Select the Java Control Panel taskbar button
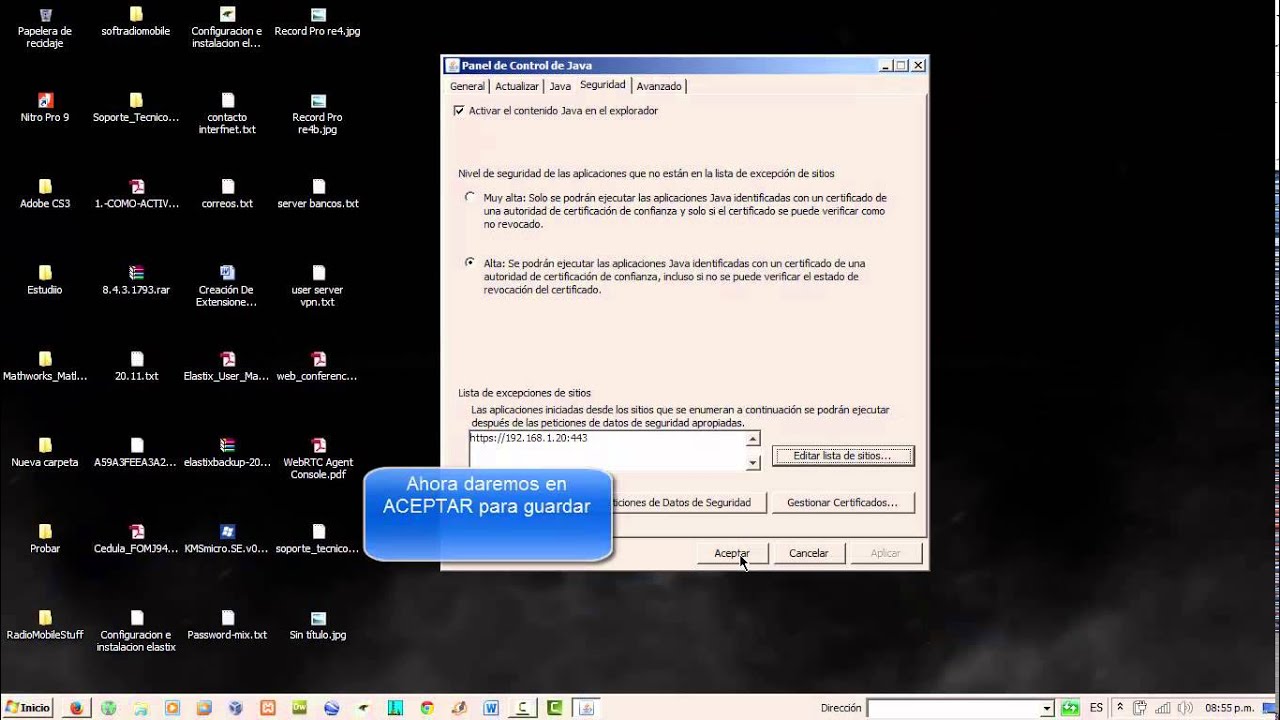 (x=586, y=708)
